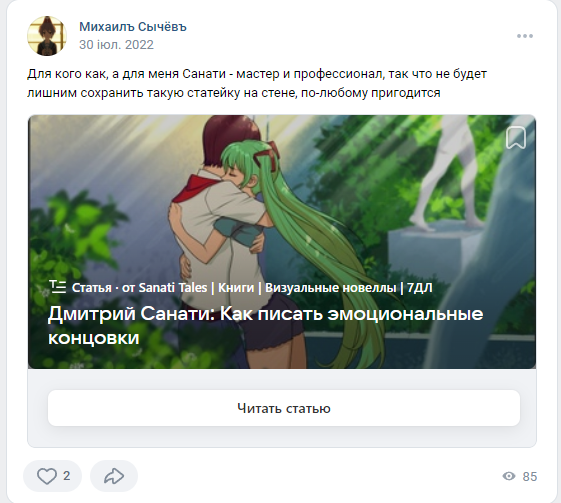Click the word концовки in the article title
Viewport: 561px width, 503px height.
(x=94, y=338)
